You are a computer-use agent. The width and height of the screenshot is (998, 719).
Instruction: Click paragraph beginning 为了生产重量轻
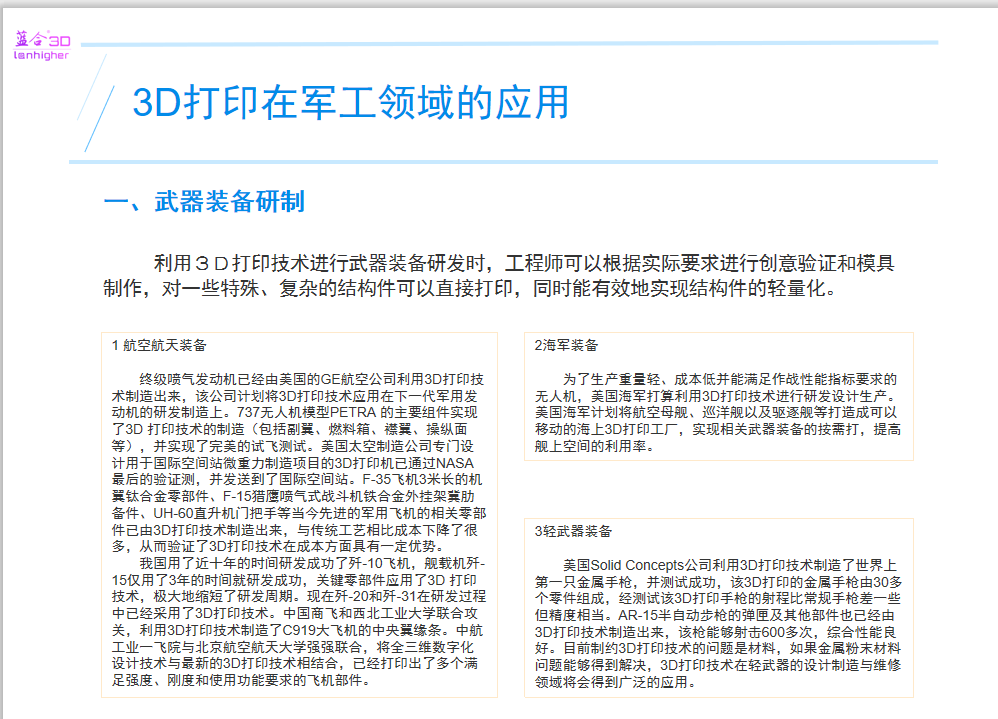coord(718,412)
